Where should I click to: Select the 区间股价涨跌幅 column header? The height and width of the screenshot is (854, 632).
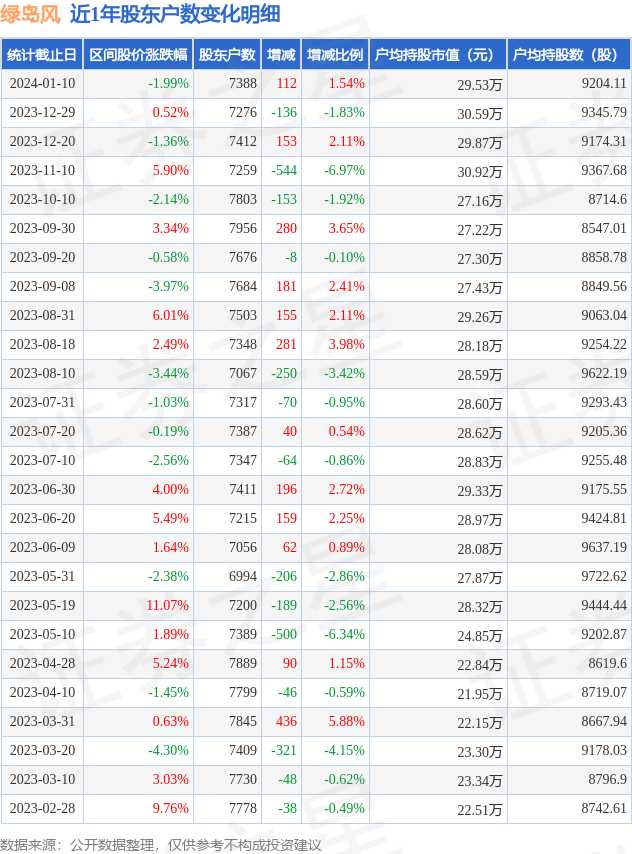point(137,55)
